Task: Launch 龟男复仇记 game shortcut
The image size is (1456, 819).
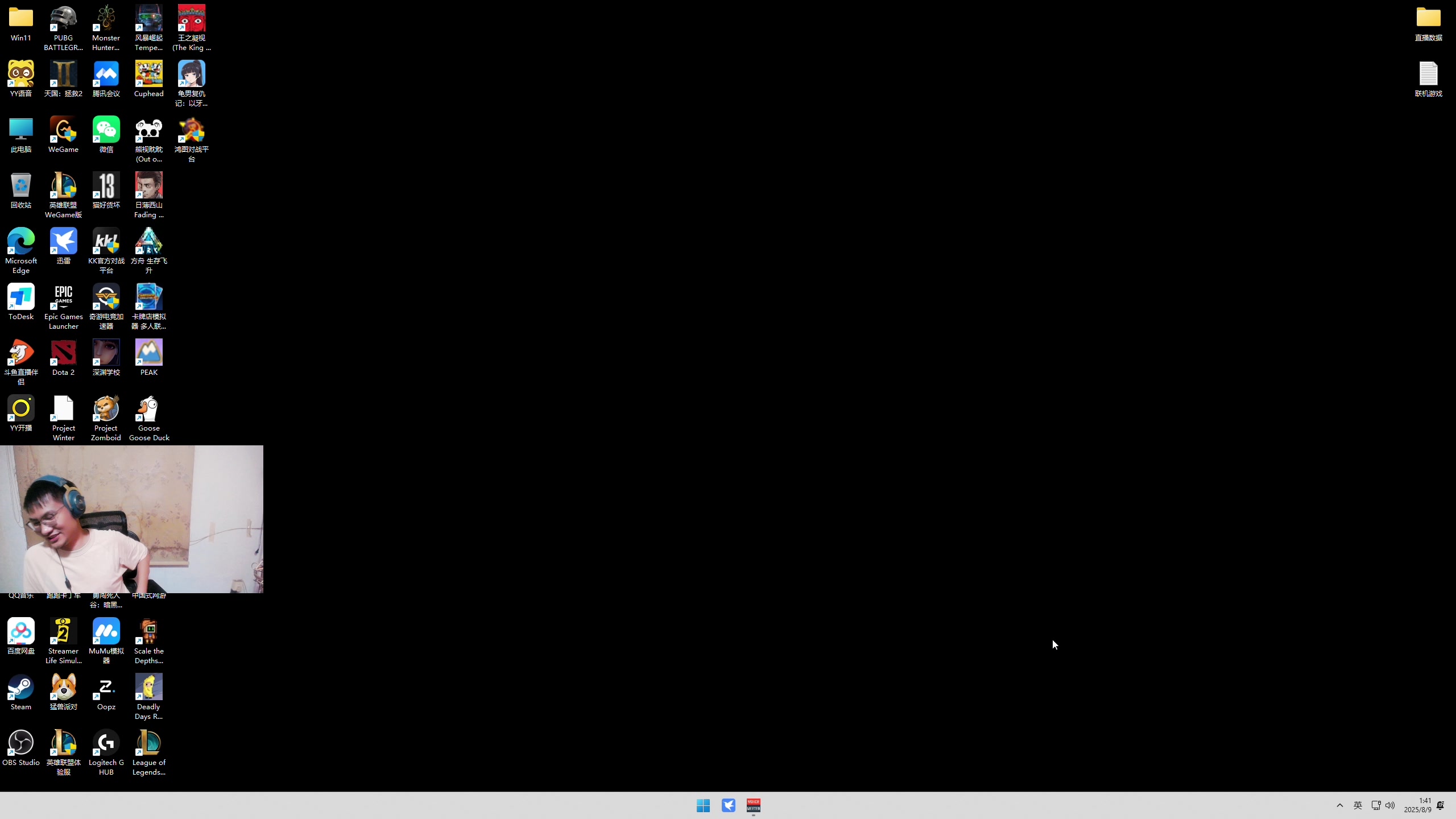Action: coord(192,84)
